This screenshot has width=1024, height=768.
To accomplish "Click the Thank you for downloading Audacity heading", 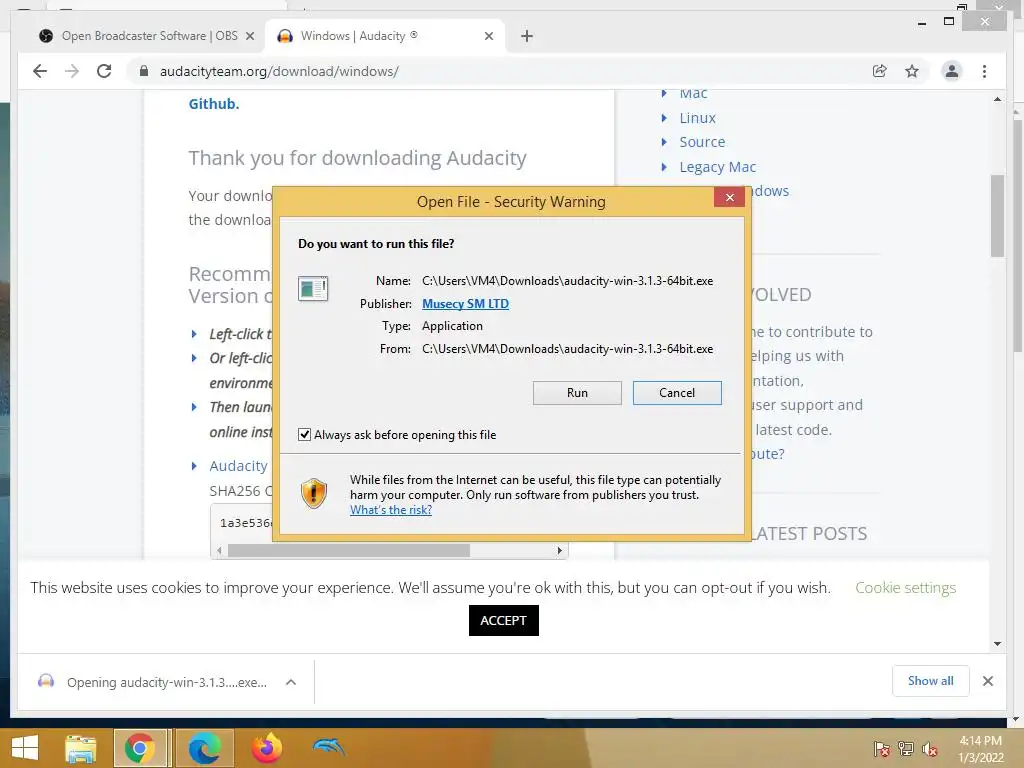I will tap(357, 158).
